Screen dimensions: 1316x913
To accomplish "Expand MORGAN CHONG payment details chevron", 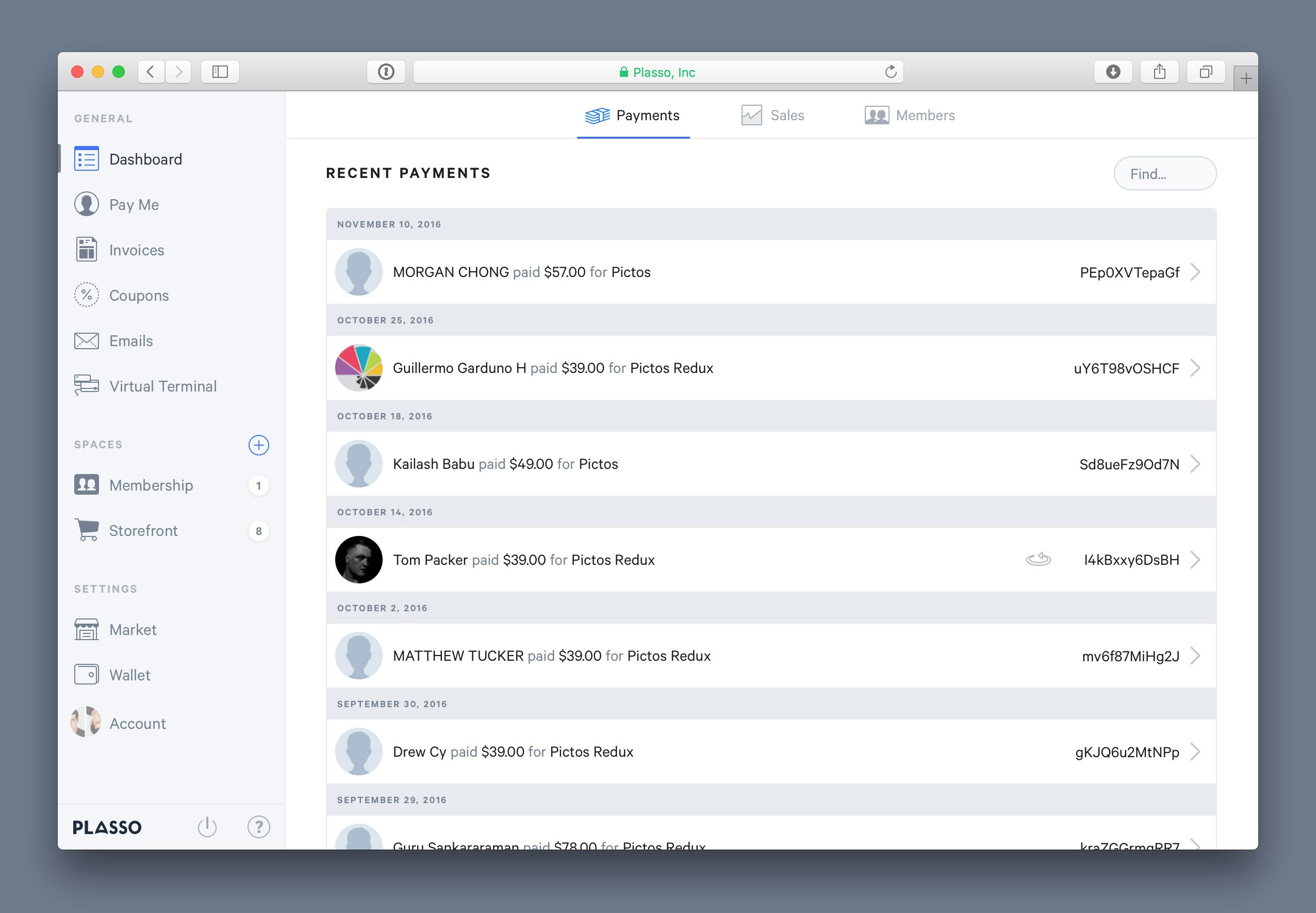I will 1195,272.
